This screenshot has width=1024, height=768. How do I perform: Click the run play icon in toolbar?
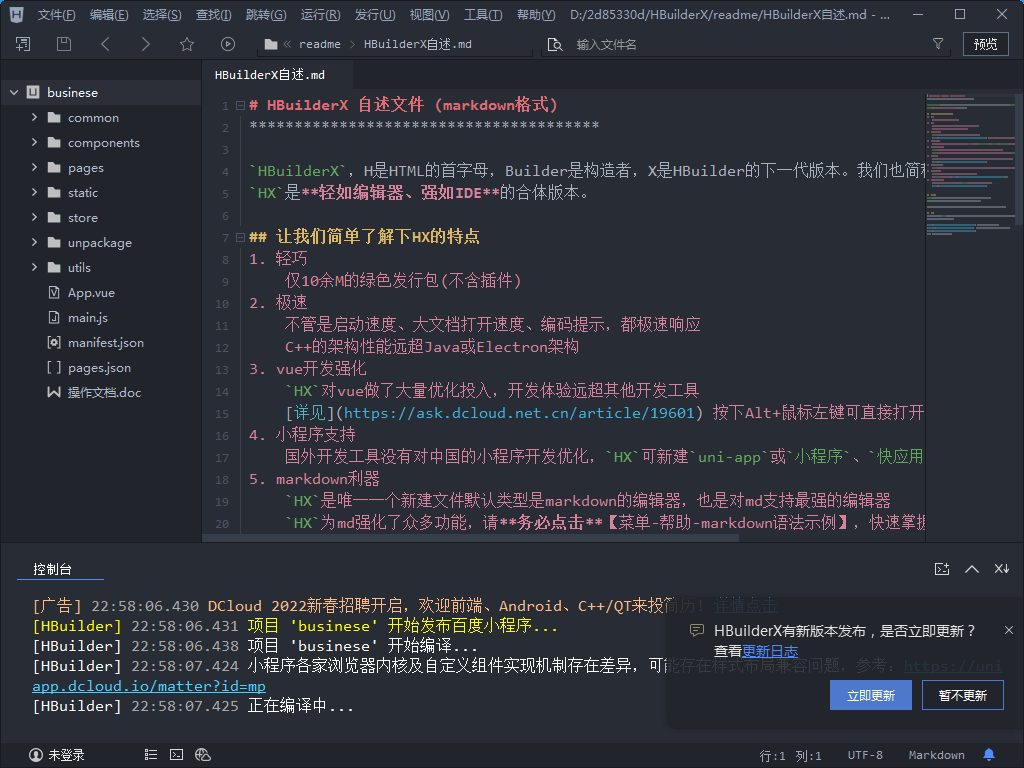[228, 44]
